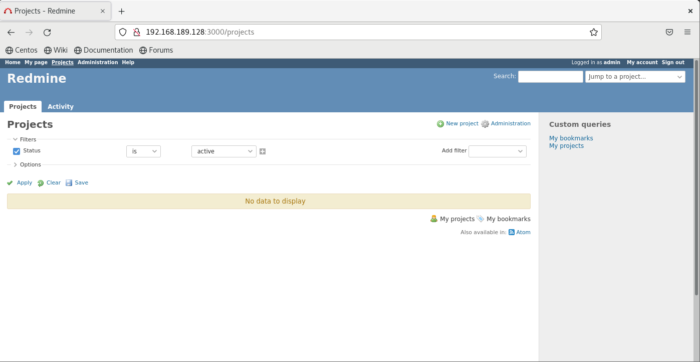This screenshot has width=700, height=362.
Task: Open My account link
Action: [x=642, y=62]
